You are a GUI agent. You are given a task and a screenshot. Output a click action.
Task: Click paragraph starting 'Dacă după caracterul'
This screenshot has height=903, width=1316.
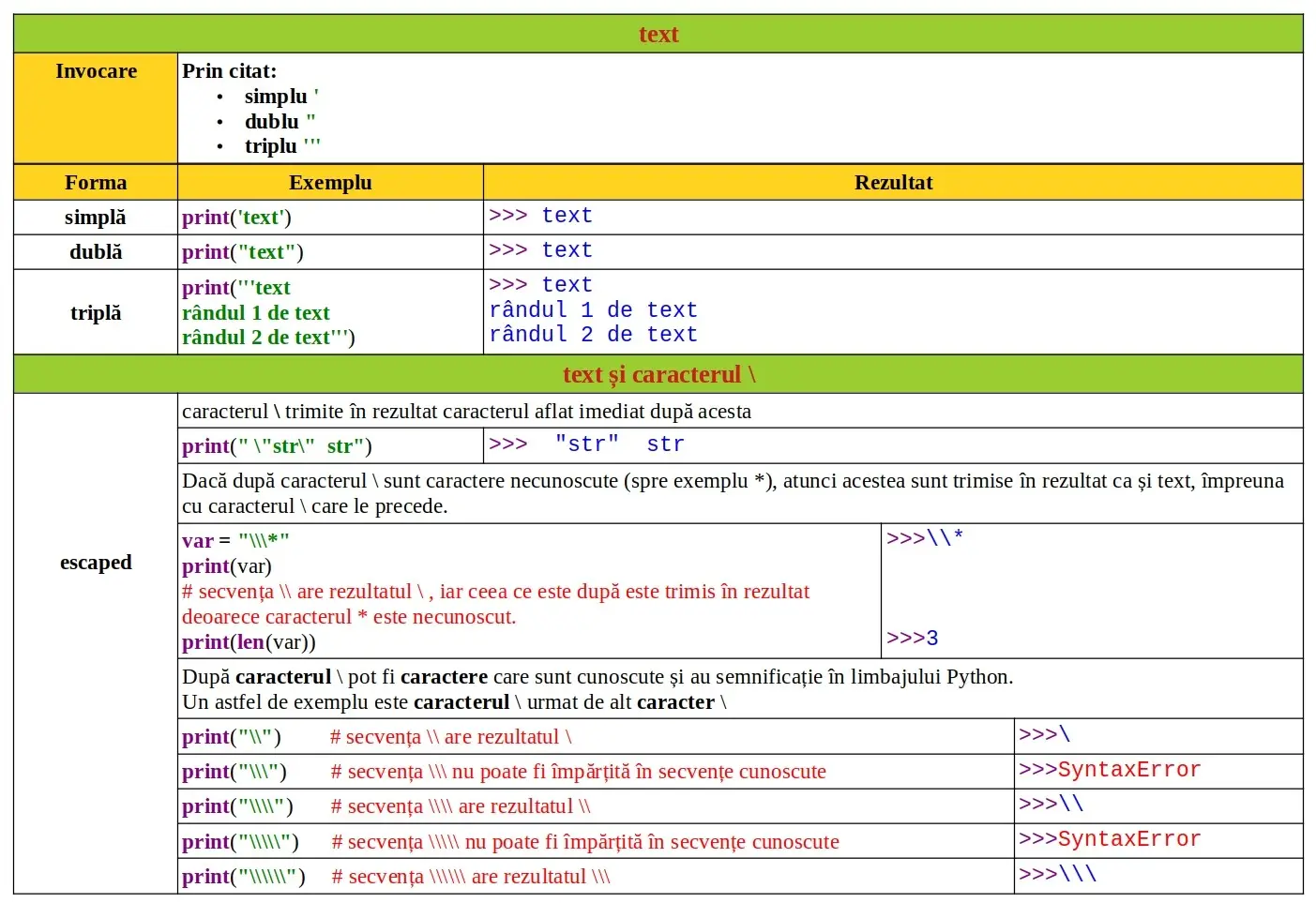(x=733, y=493)
